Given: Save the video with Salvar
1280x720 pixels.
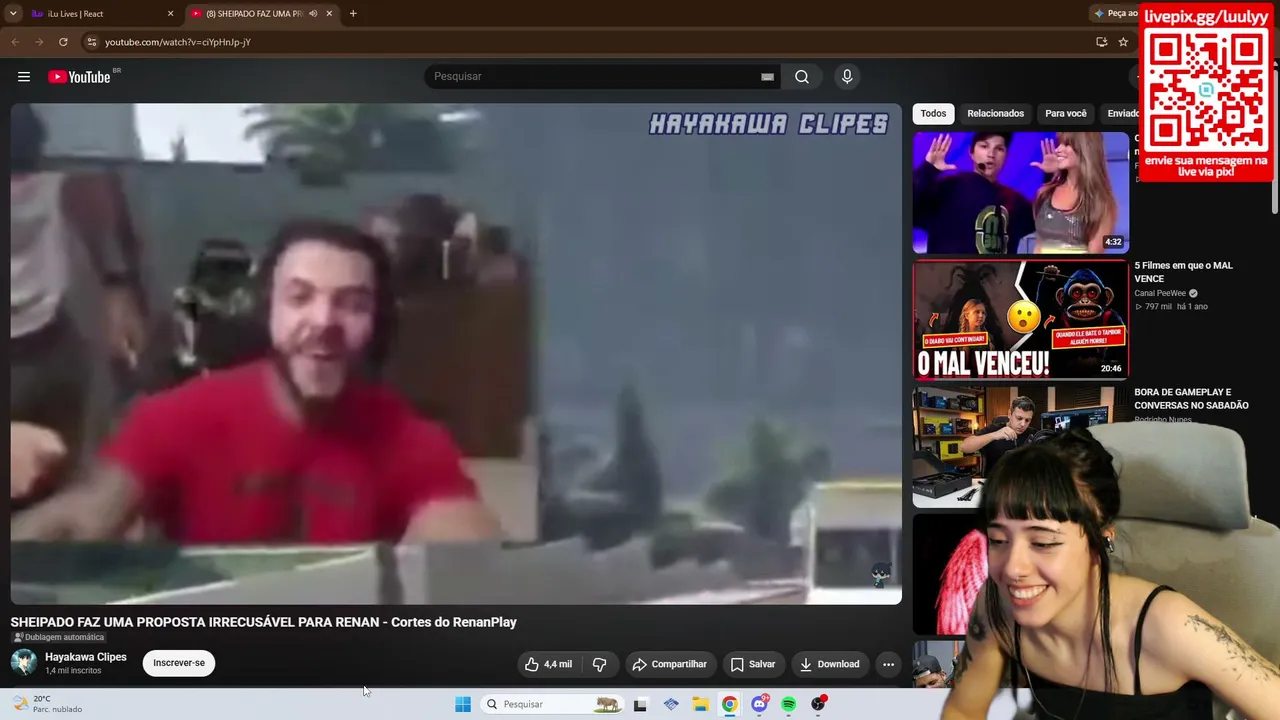Looking at the screenshot, I should 753,664.
